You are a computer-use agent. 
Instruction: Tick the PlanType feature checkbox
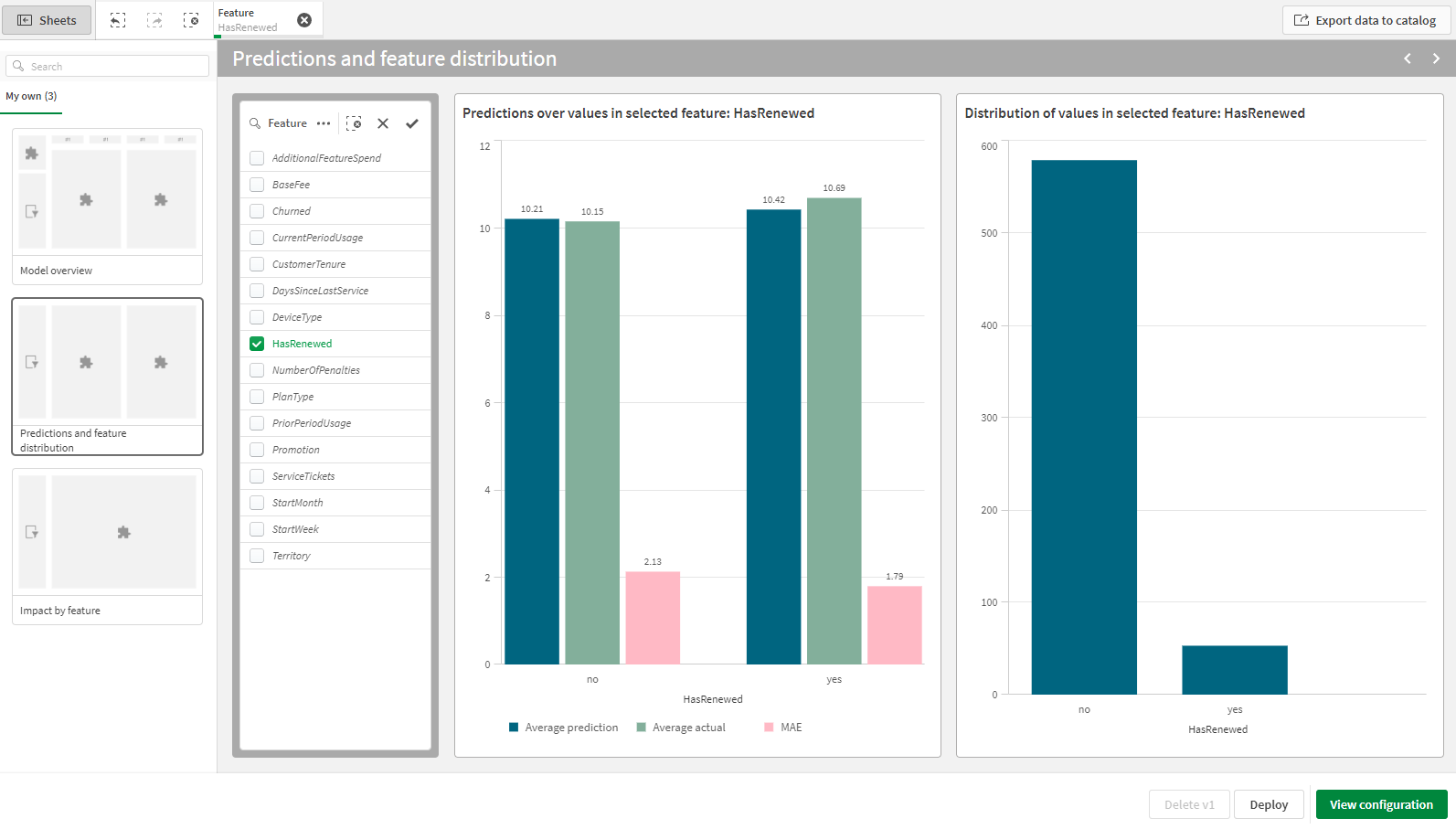click(257, 397)
